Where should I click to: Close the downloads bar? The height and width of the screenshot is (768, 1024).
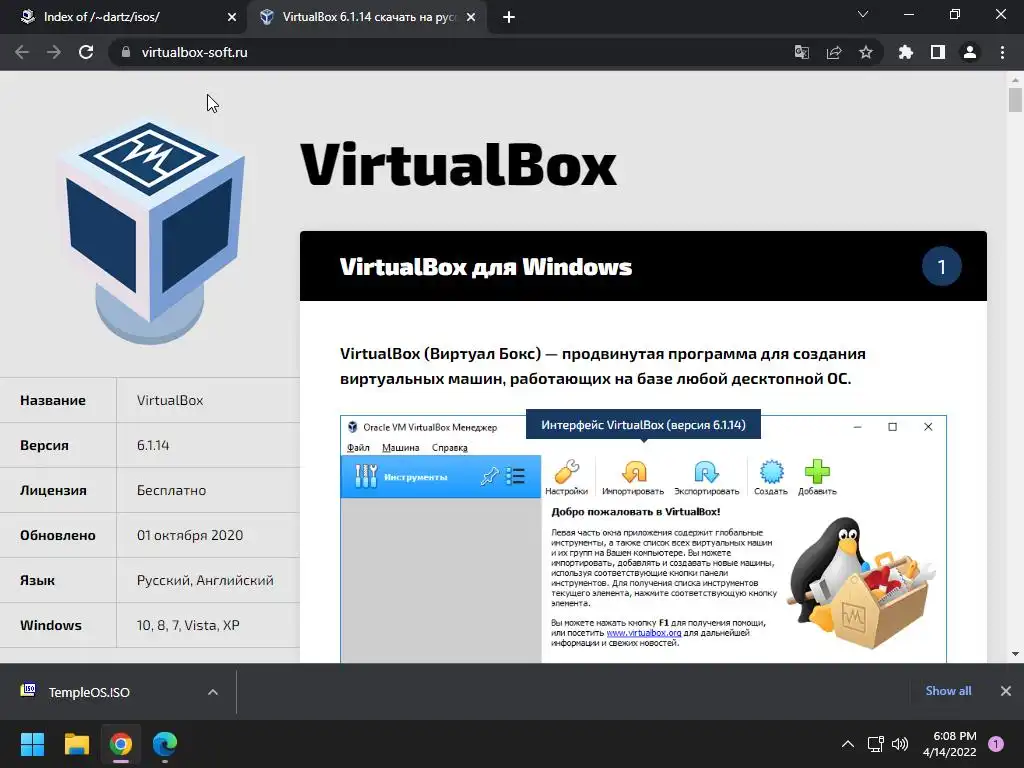click(1006, 691)
